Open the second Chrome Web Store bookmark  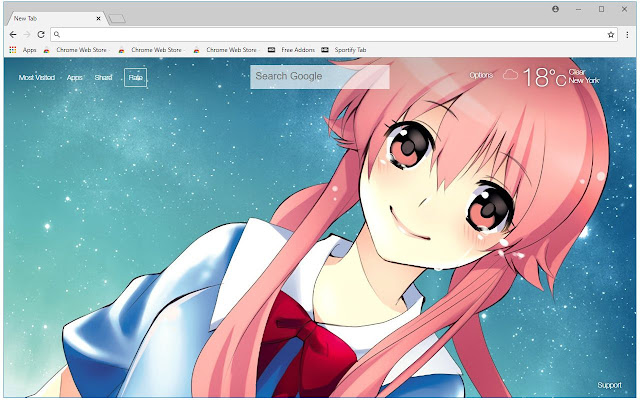[151, 50]
